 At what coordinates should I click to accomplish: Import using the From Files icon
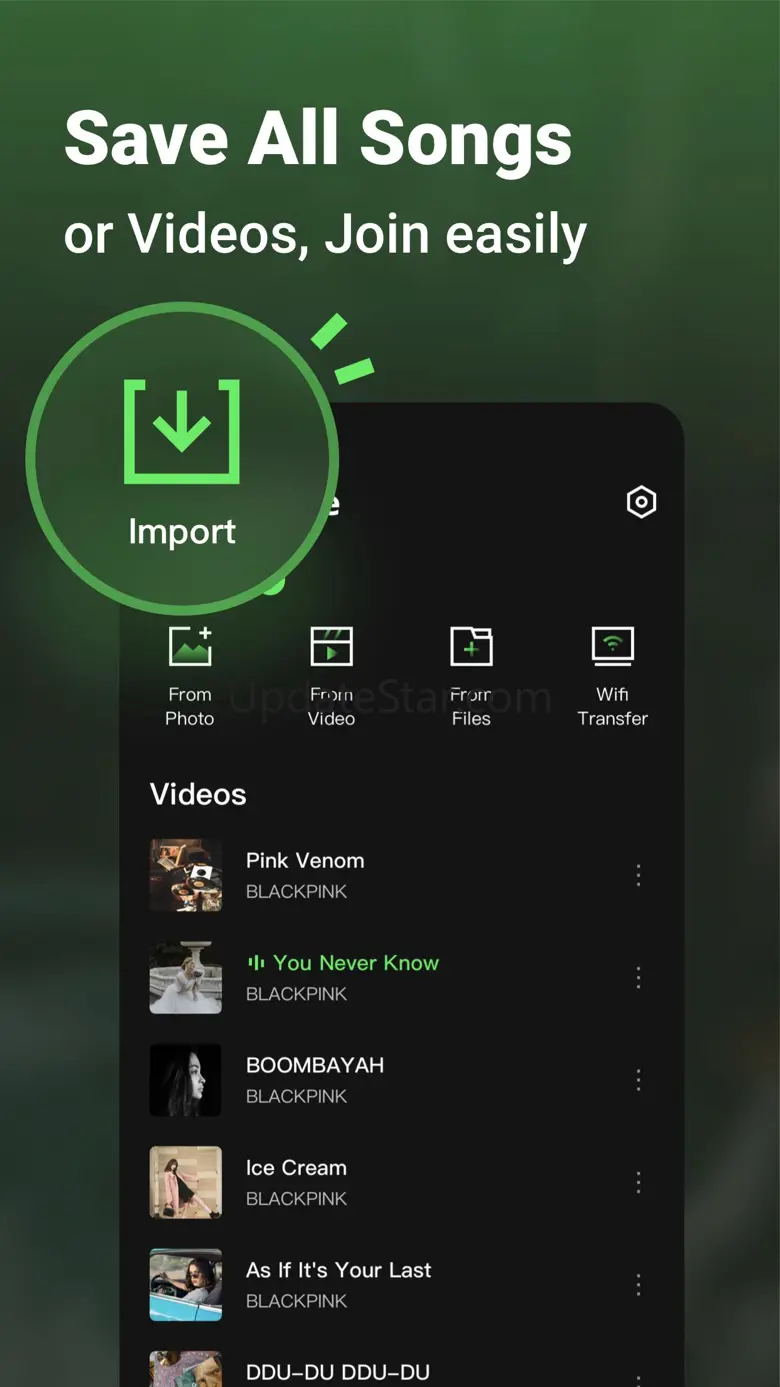pos(471,646)
